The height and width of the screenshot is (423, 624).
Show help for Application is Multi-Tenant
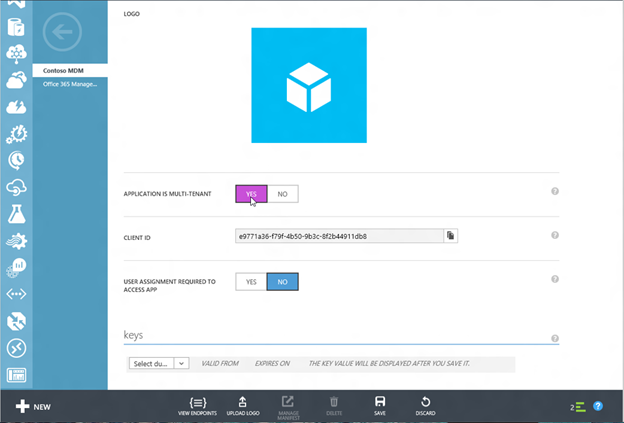[555, 191]
